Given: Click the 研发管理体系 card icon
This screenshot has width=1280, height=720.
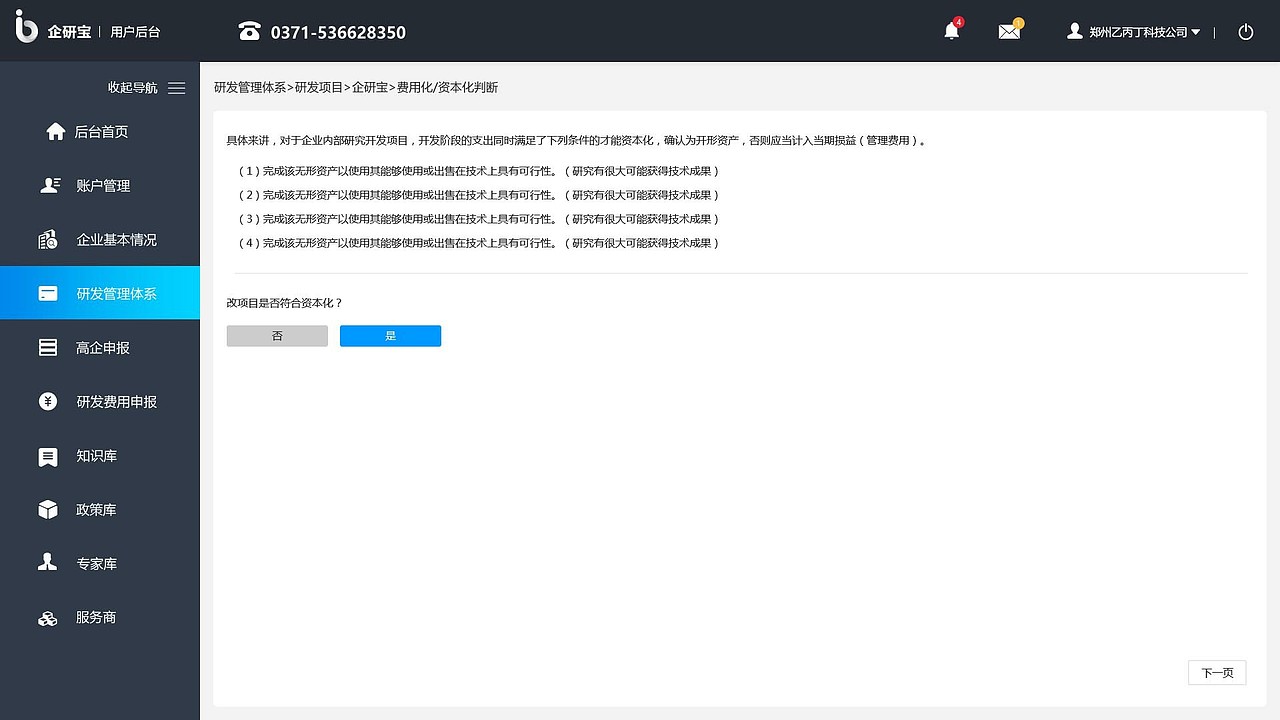Looking at the screenshot, I should point(48,294).
